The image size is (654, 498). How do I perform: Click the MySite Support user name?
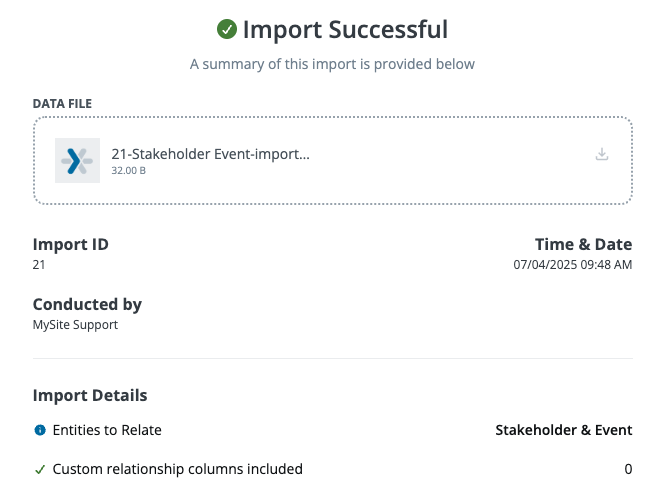click(x=75, y=325)
